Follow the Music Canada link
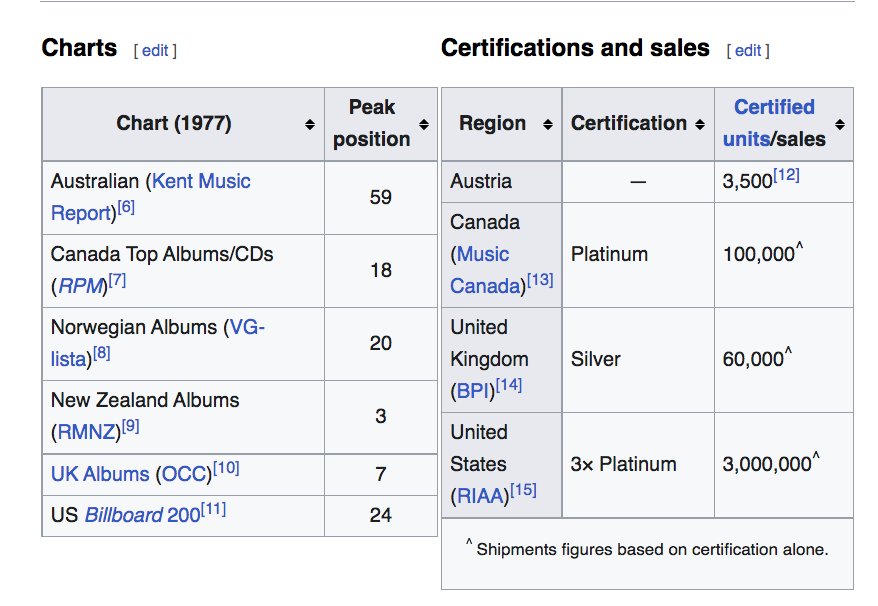Image resolution: width=878 pixels, height=606 pixels. [x=484, y=254]
